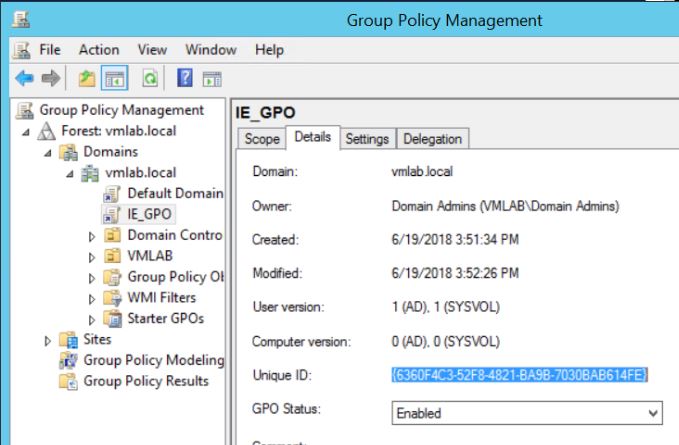This screenshot has height=445, width=679.
Task: Toggle the Show/Hide Console Tree icon
Action: click(114, 77)
